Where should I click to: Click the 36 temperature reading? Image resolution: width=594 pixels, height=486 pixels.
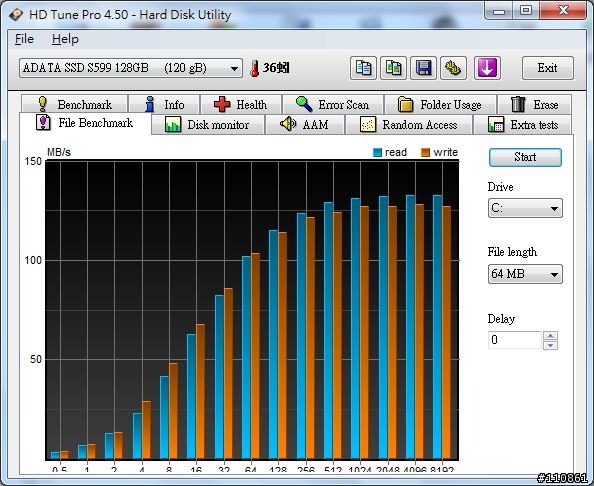[x=276, y=68]
